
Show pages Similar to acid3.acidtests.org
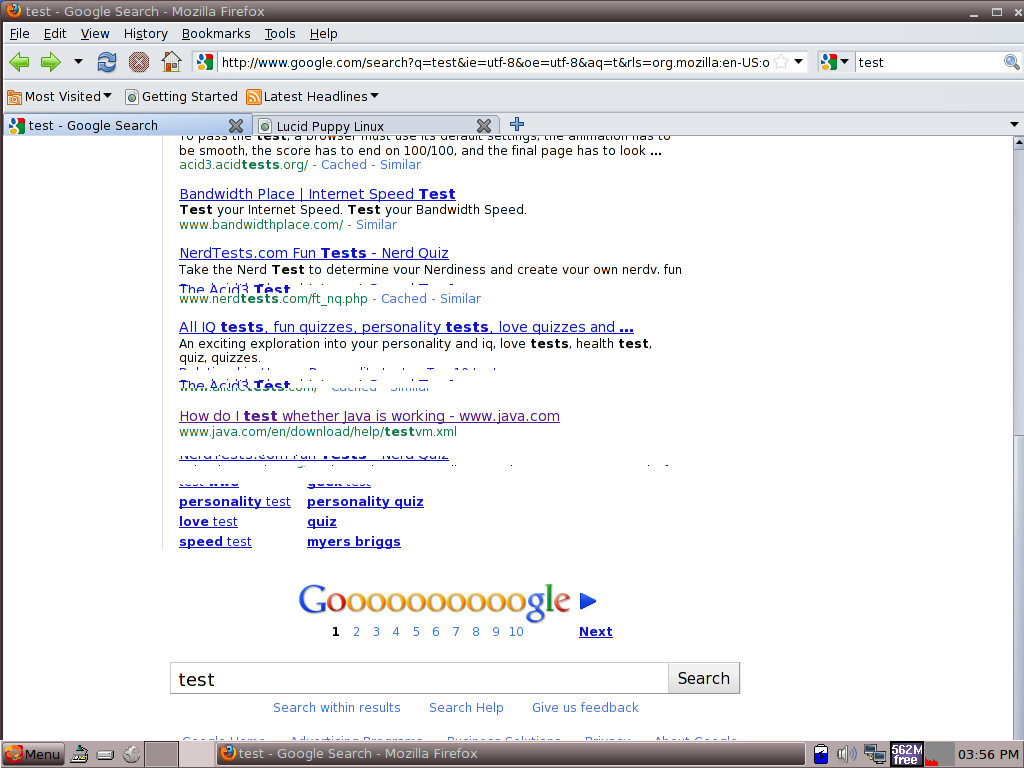400,165
